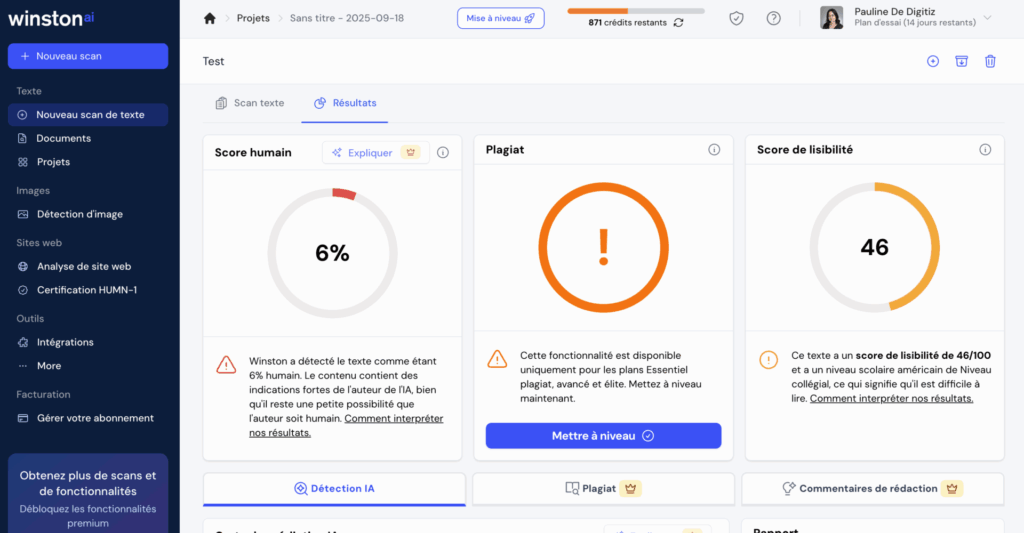This screenshot has height=533, width=1024.
Task: Start a Nouveau scan
Action: 88,56
